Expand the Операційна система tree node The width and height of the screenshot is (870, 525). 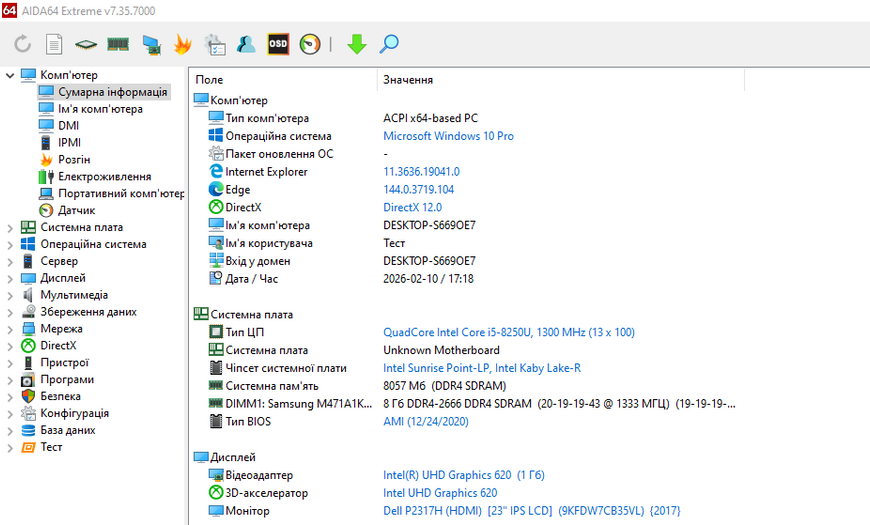[x=9, y=244]
